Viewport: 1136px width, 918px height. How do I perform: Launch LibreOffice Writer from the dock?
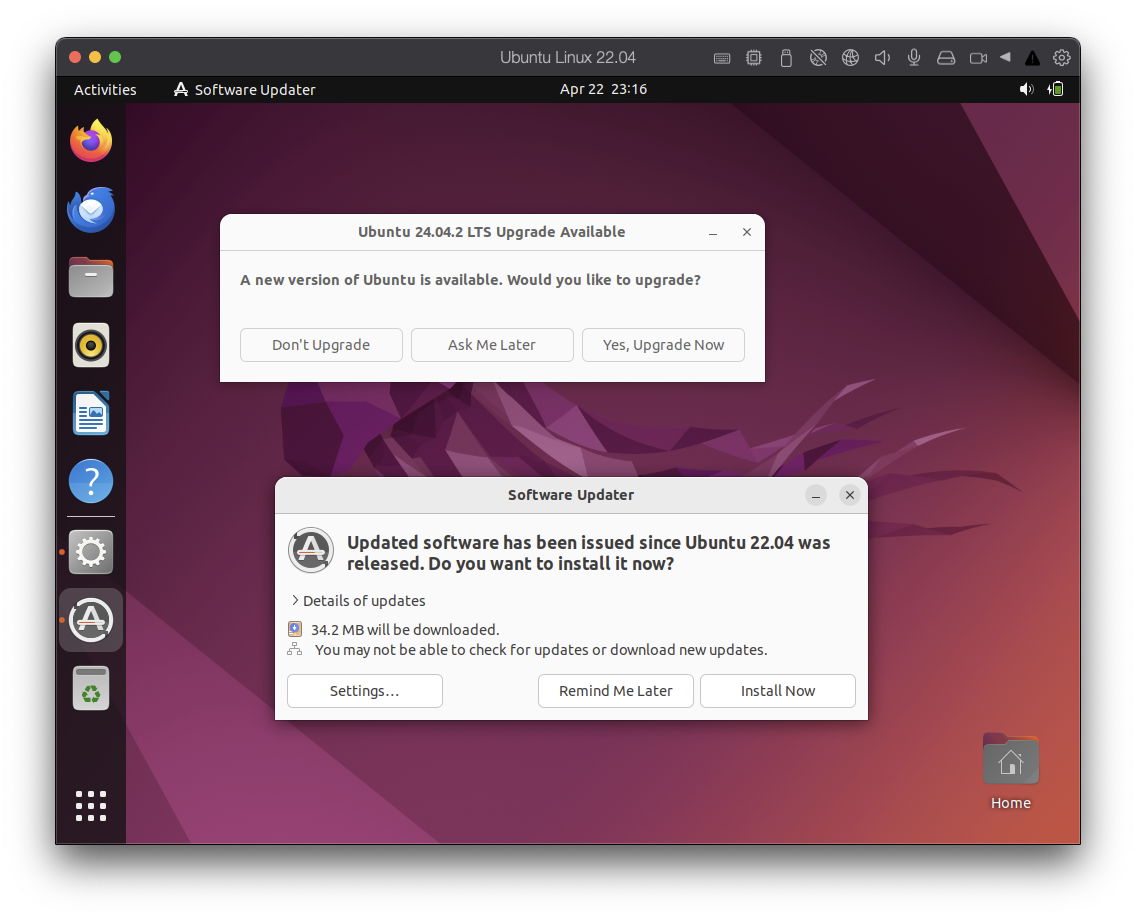point(91,413)
